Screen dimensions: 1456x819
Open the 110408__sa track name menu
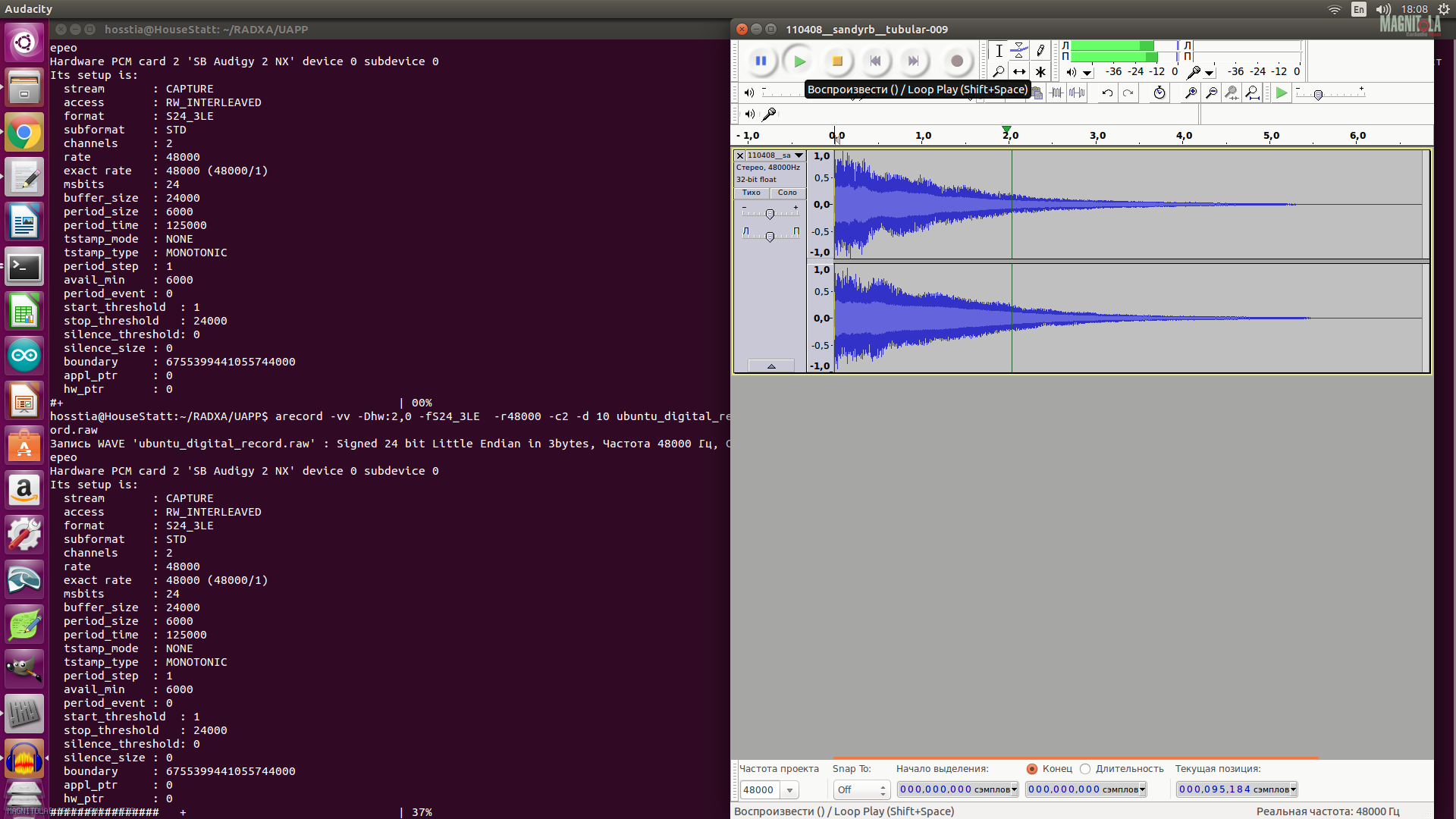pos(775,155)
